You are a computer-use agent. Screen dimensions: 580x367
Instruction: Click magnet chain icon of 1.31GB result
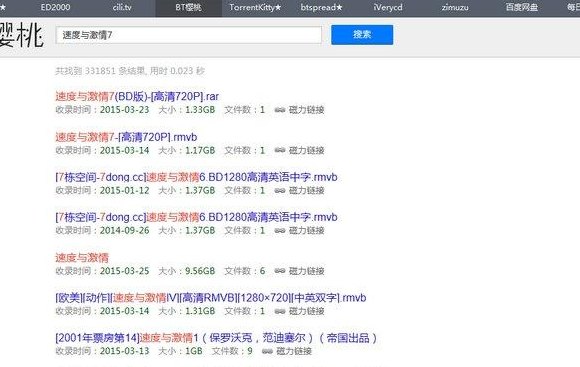[280, 311]
